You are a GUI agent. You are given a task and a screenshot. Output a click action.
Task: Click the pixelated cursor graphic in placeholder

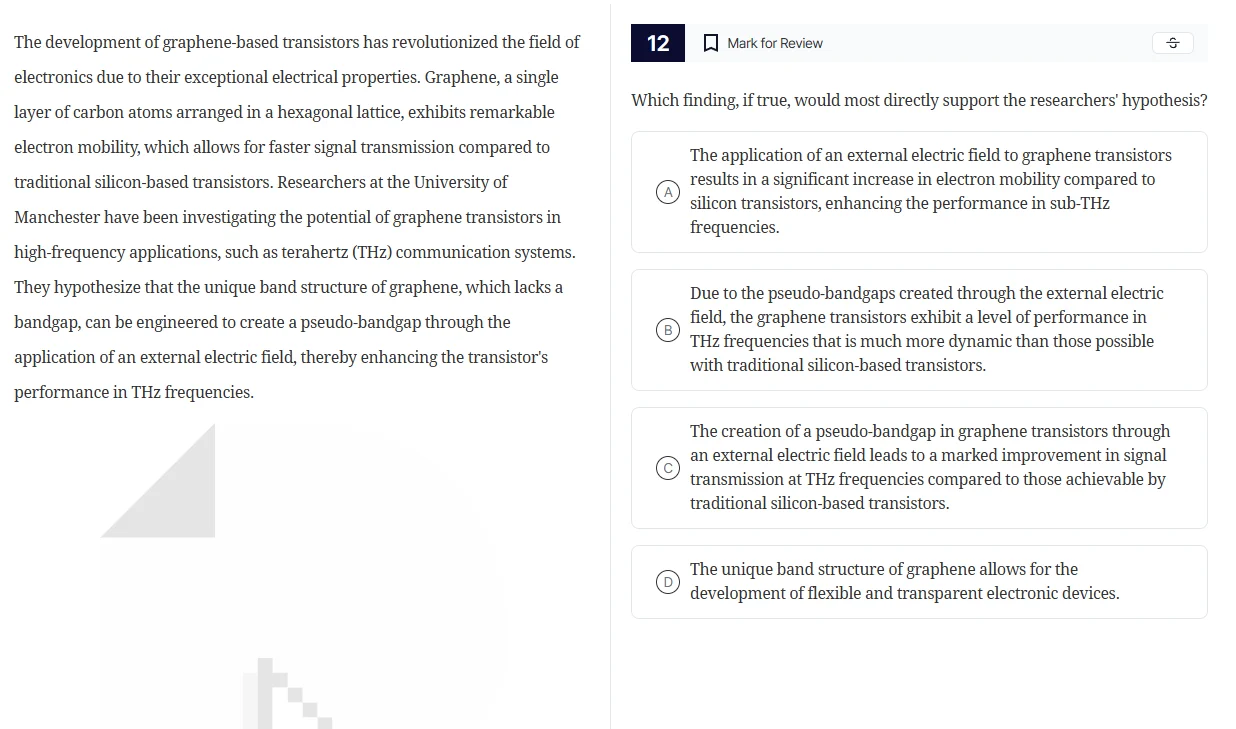point(285,695)
